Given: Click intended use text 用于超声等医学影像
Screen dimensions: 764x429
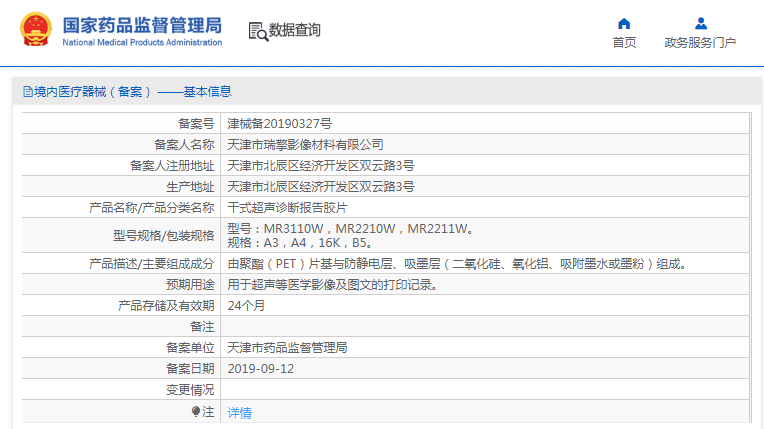Looking at the screenshot, I should 332,285.
